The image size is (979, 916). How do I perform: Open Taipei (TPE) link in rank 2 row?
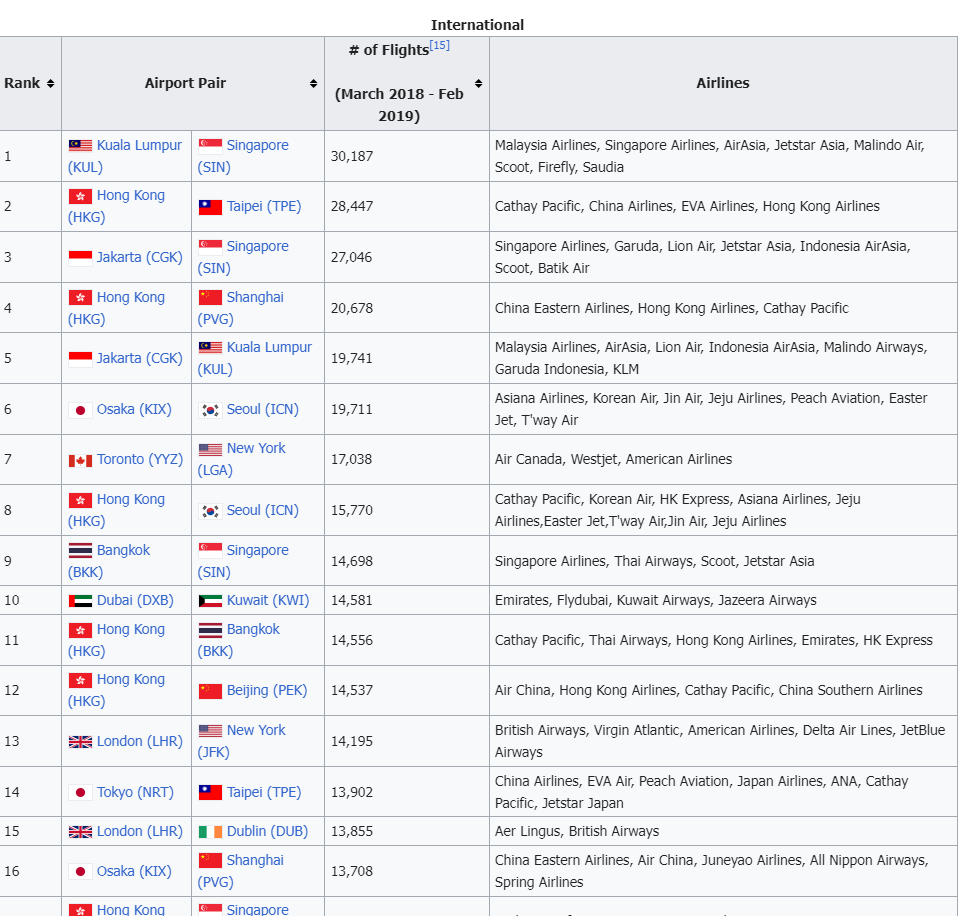[263, 206]
